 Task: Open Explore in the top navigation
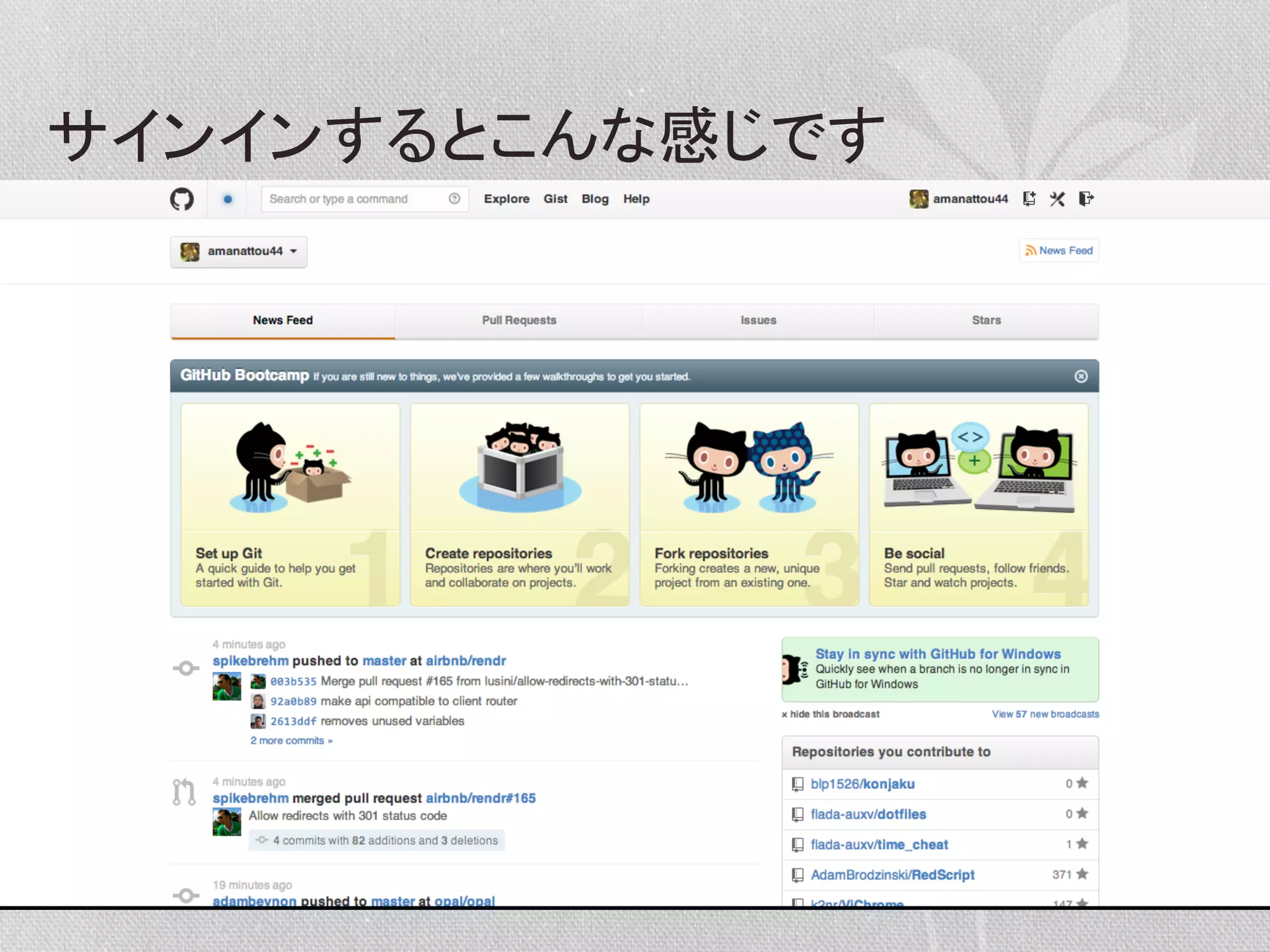[x=507, y=199]
